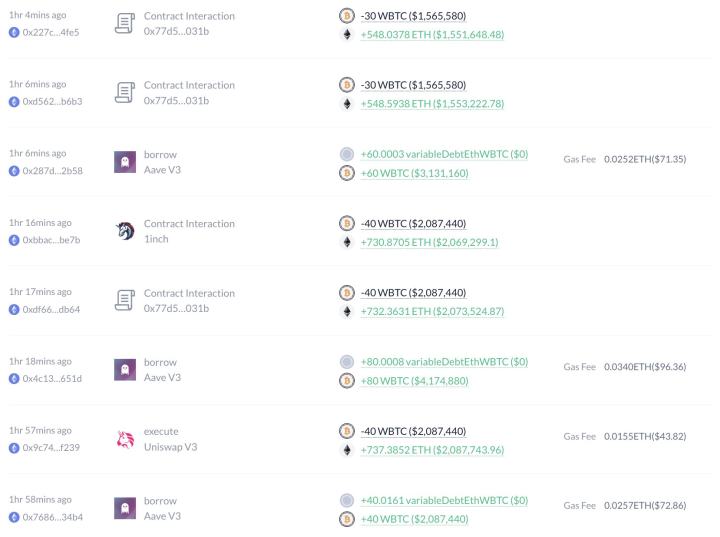720x537 pixels.
Task: Open transaction hash 0x7686...34b4
Action: coord(52,517)
